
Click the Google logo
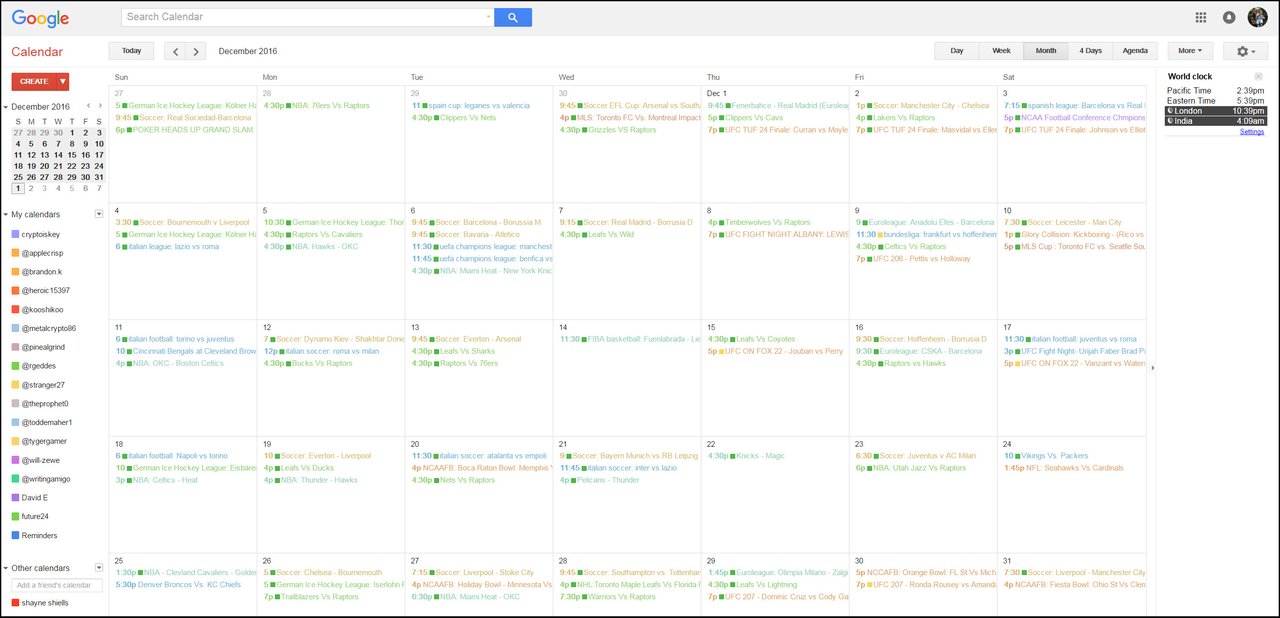pyautogui.click(x=40, y=18)
